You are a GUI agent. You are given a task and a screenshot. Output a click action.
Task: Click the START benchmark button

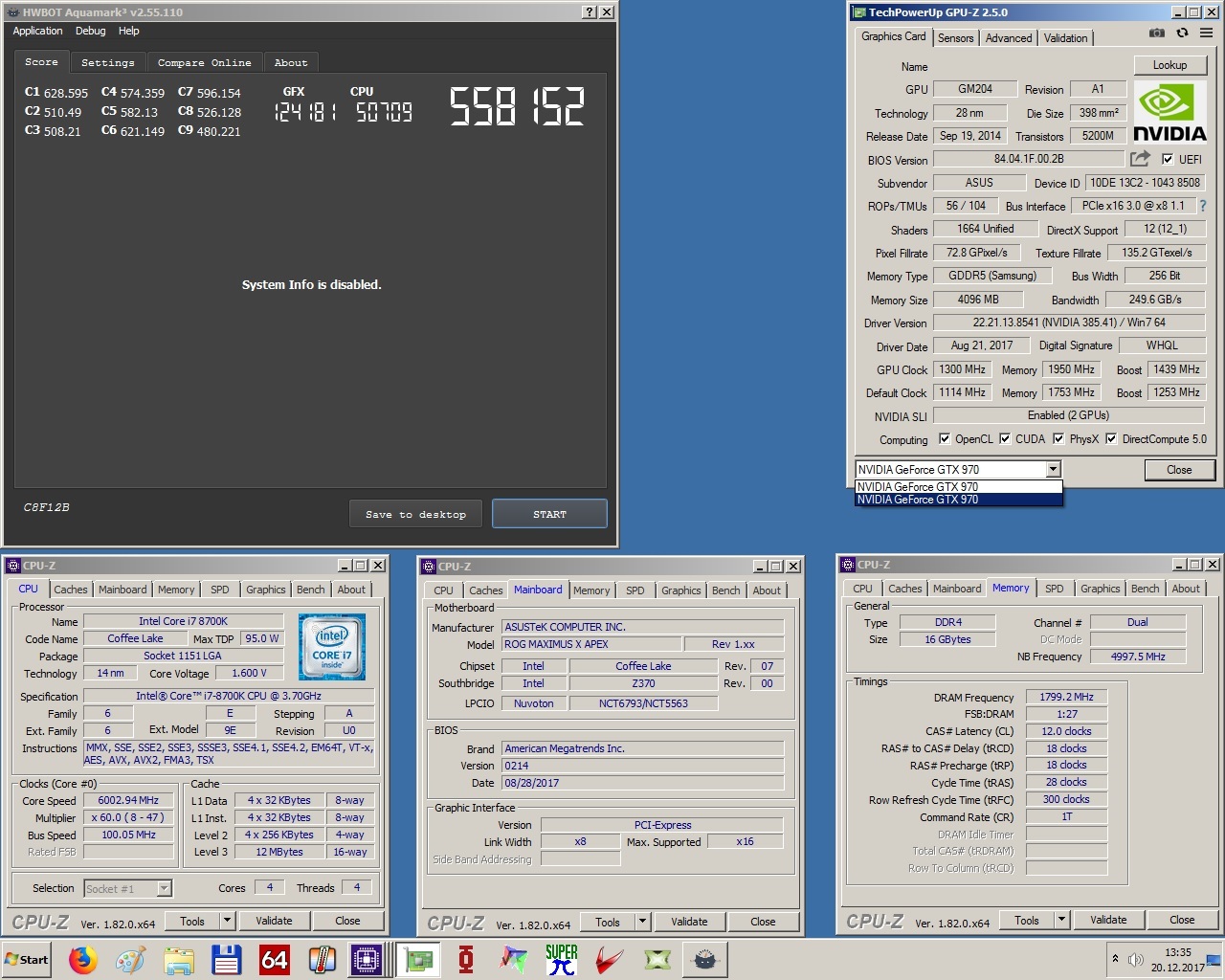pyautogui.click(x=549, y=514)
